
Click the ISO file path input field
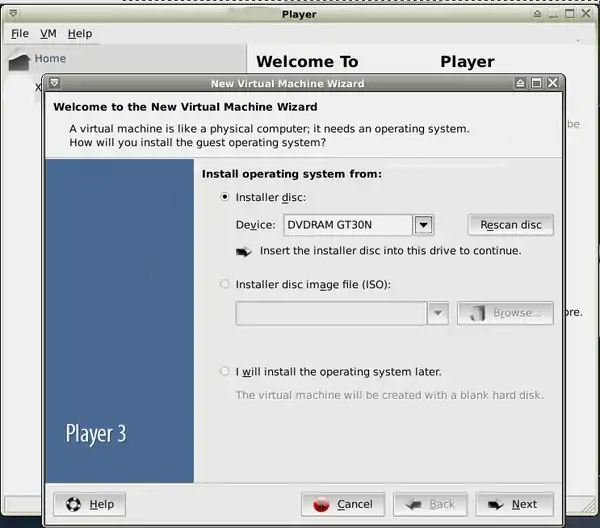(330, 313)
